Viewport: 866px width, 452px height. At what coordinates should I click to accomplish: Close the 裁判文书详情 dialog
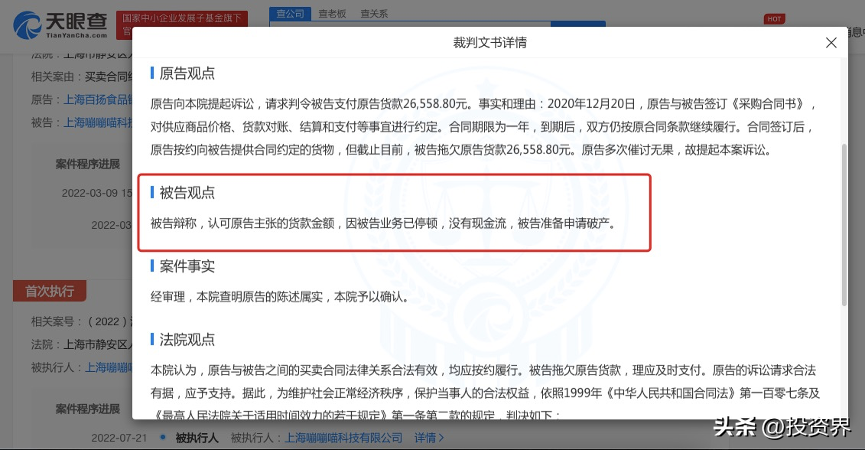click(x=831, y=43)
